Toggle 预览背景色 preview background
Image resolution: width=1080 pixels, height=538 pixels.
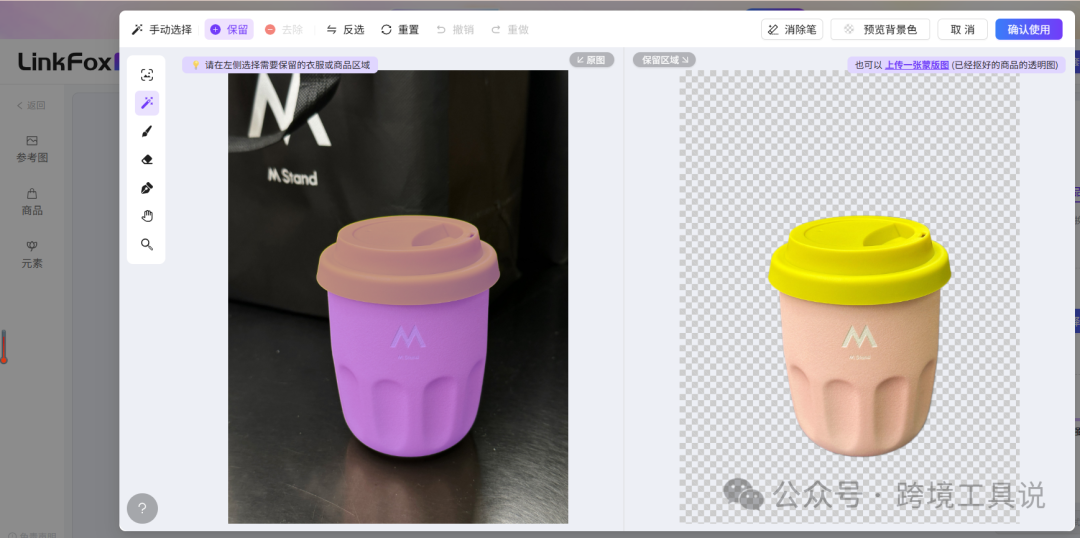pyautogui.click(x=880, y=30)
